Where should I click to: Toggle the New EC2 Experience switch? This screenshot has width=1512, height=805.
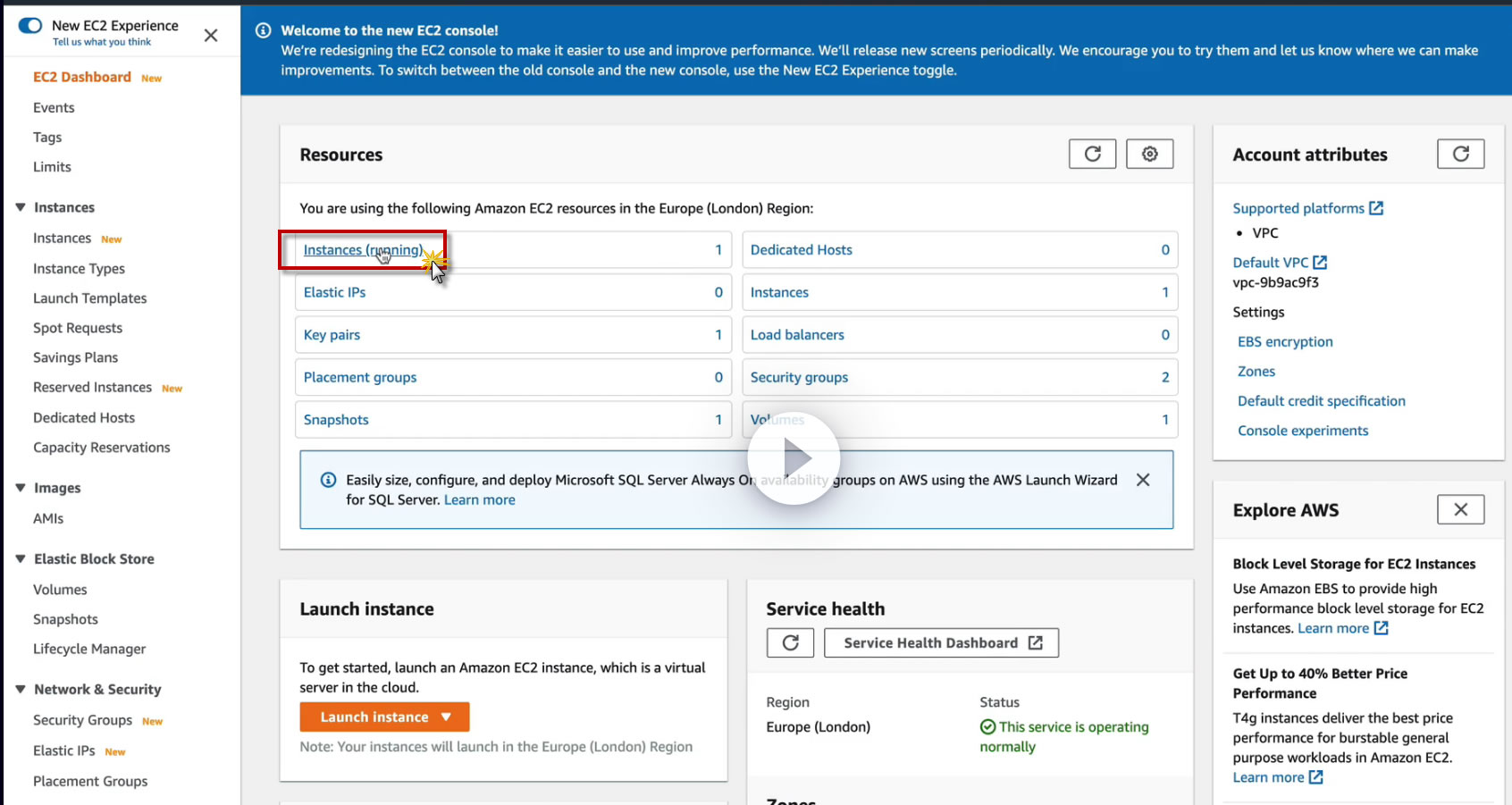(30, 25)
